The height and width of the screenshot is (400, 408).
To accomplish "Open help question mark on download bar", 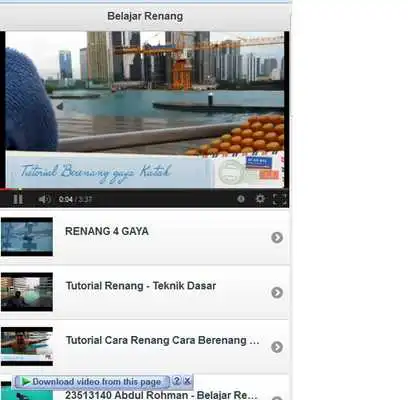I will click(x=177, y=381).
